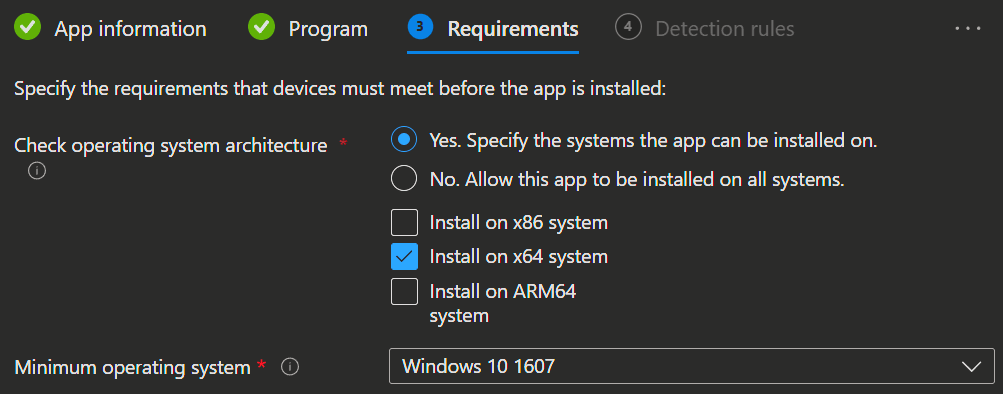Image resolution: width=1003 pixels, height=394 pixels.
Task: Open the Requirements tab
Action: [x=513, y=29]
